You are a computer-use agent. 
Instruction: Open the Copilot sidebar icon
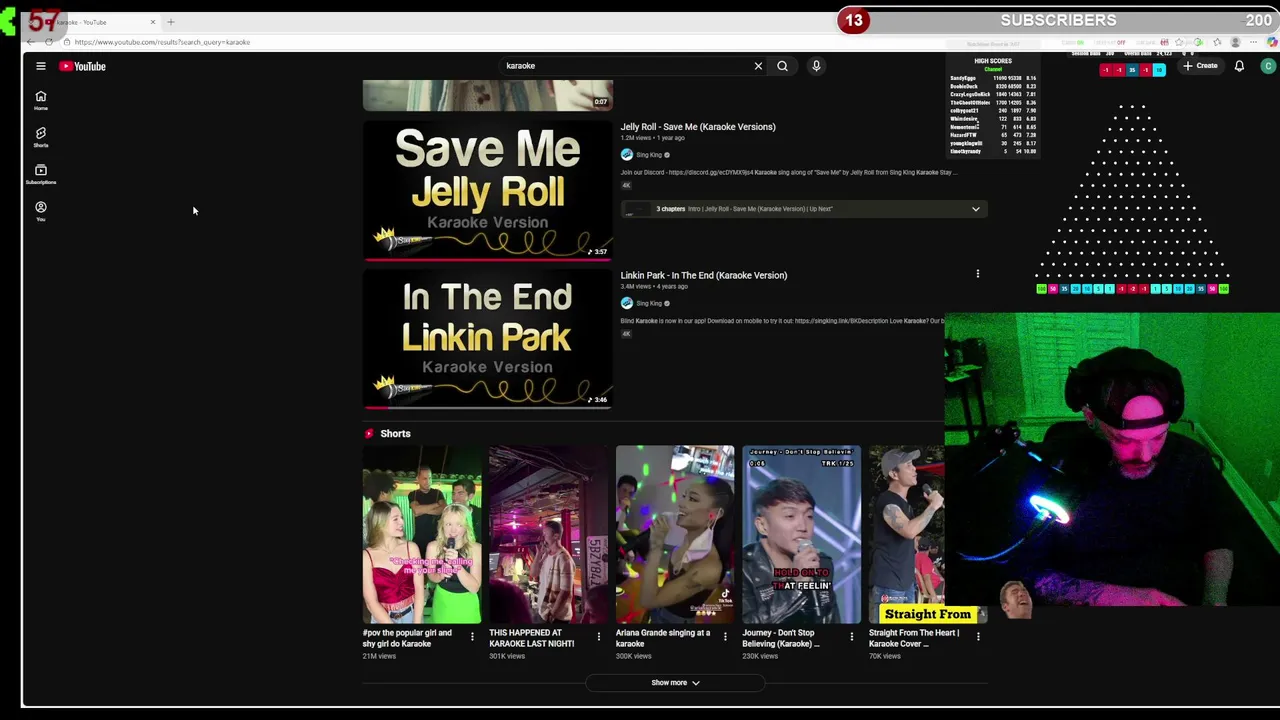1272,43
